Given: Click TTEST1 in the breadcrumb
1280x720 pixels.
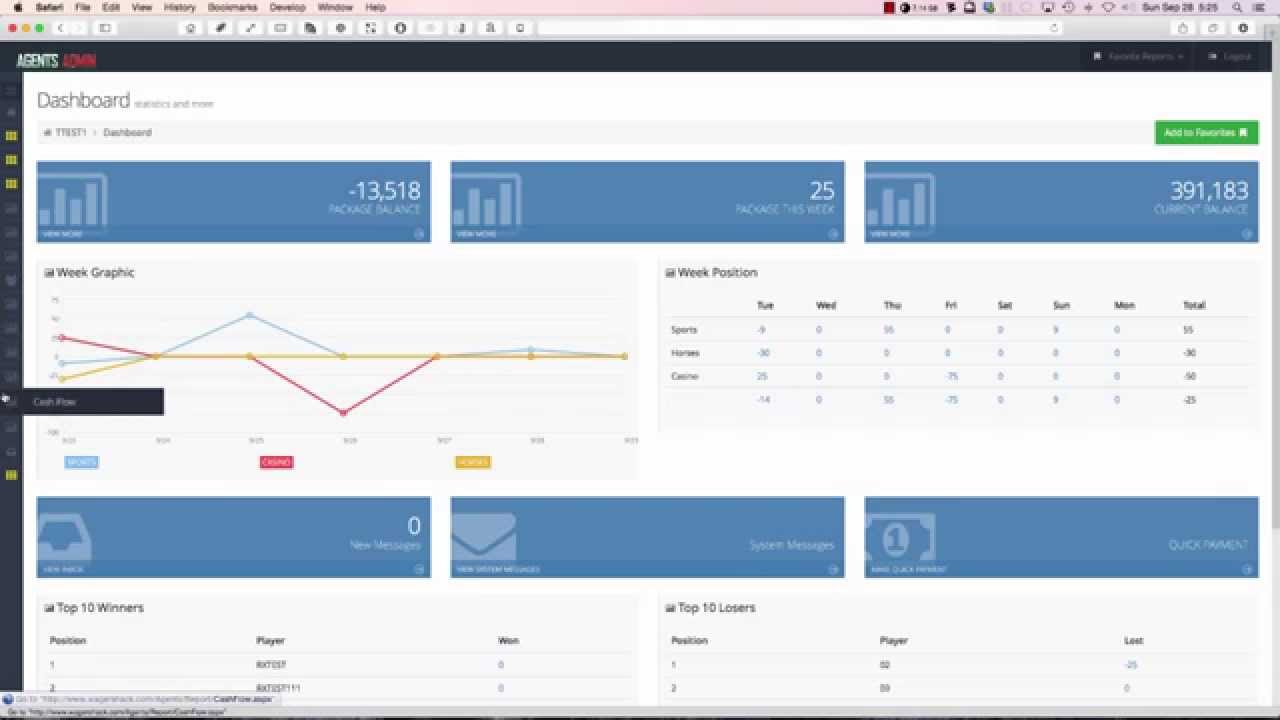Looking at the screenshot, I should [x=71, y=132].
